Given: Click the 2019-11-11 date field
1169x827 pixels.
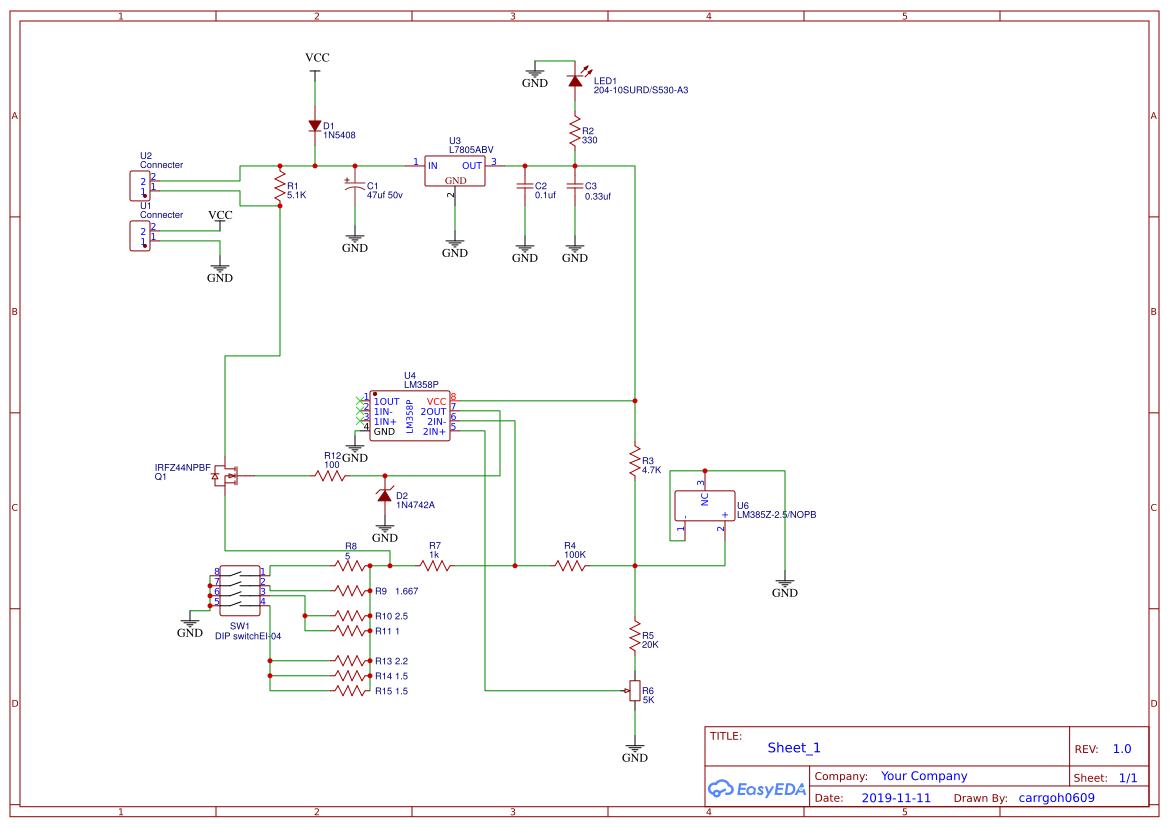Looking at the screenshot, I should (x=898, y=797).
